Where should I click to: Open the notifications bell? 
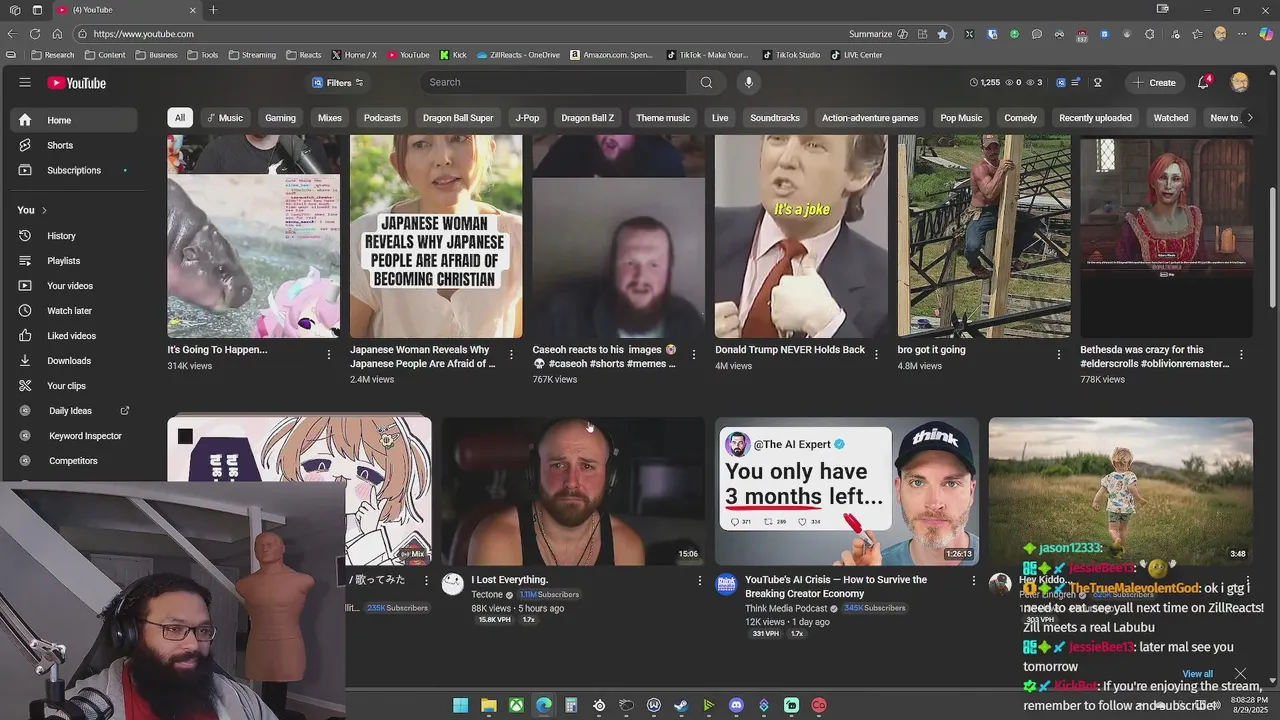(x=1204, y=83)
